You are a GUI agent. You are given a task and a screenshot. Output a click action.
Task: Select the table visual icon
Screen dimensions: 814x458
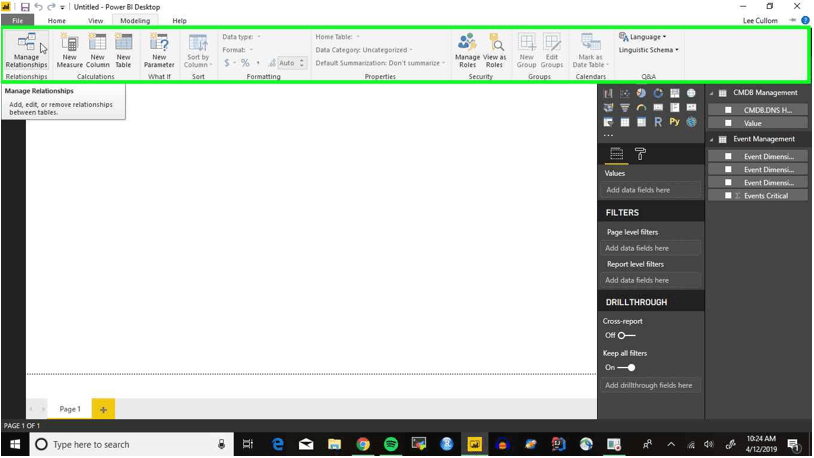[625, 122]
